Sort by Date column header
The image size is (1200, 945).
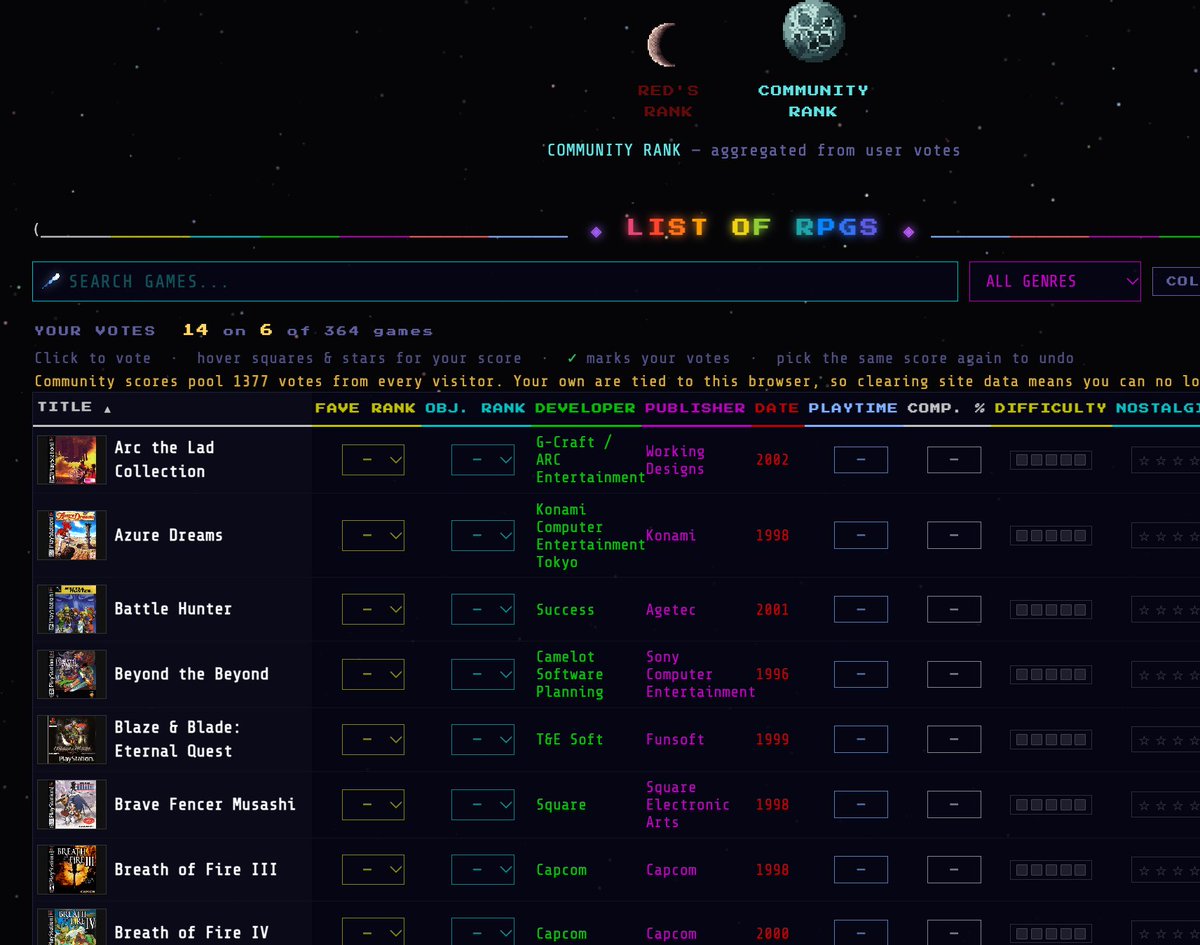click(777, 408)
